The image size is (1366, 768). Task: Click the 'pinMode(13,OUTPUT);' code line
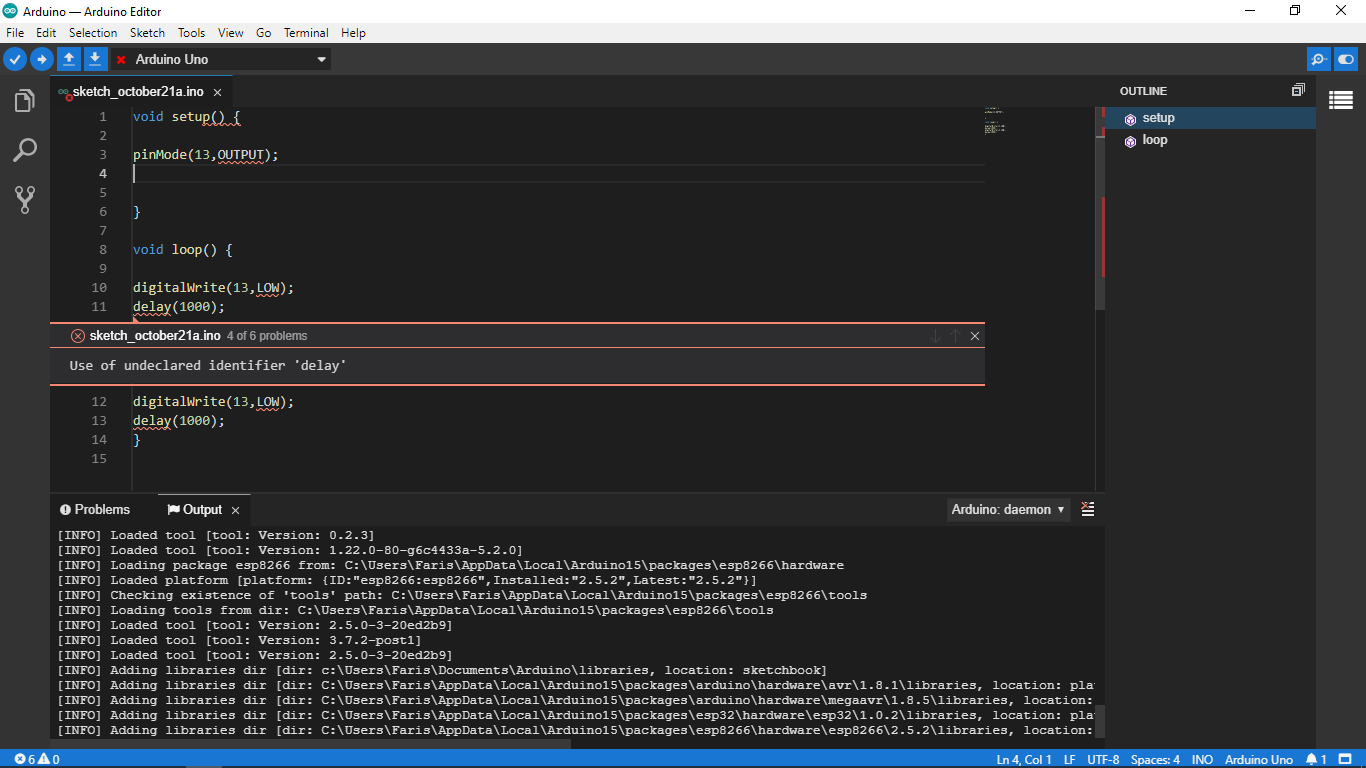pos(205,155)
